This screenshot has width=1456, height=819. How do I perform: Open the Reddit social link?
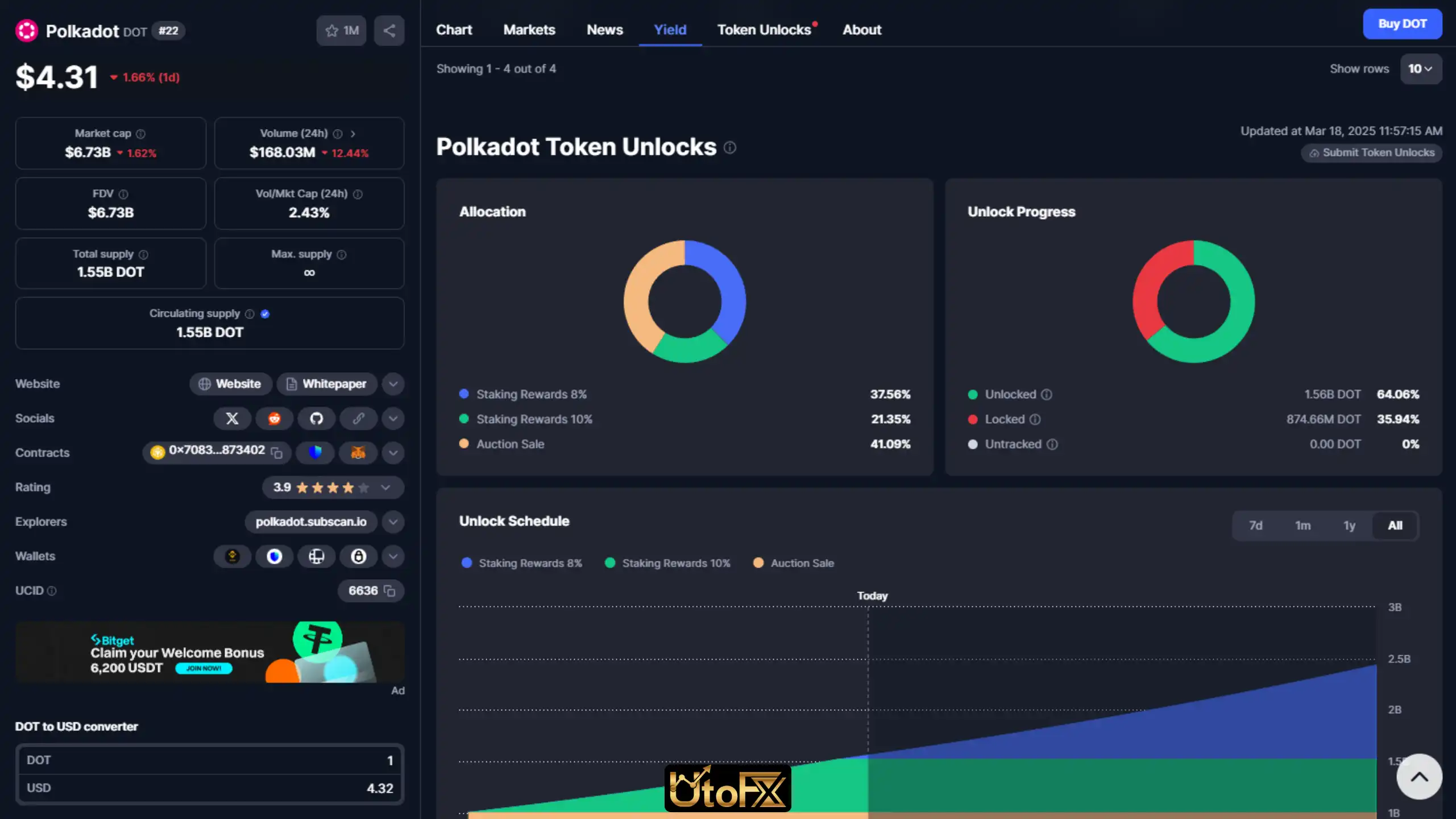[x=275, y=419]
